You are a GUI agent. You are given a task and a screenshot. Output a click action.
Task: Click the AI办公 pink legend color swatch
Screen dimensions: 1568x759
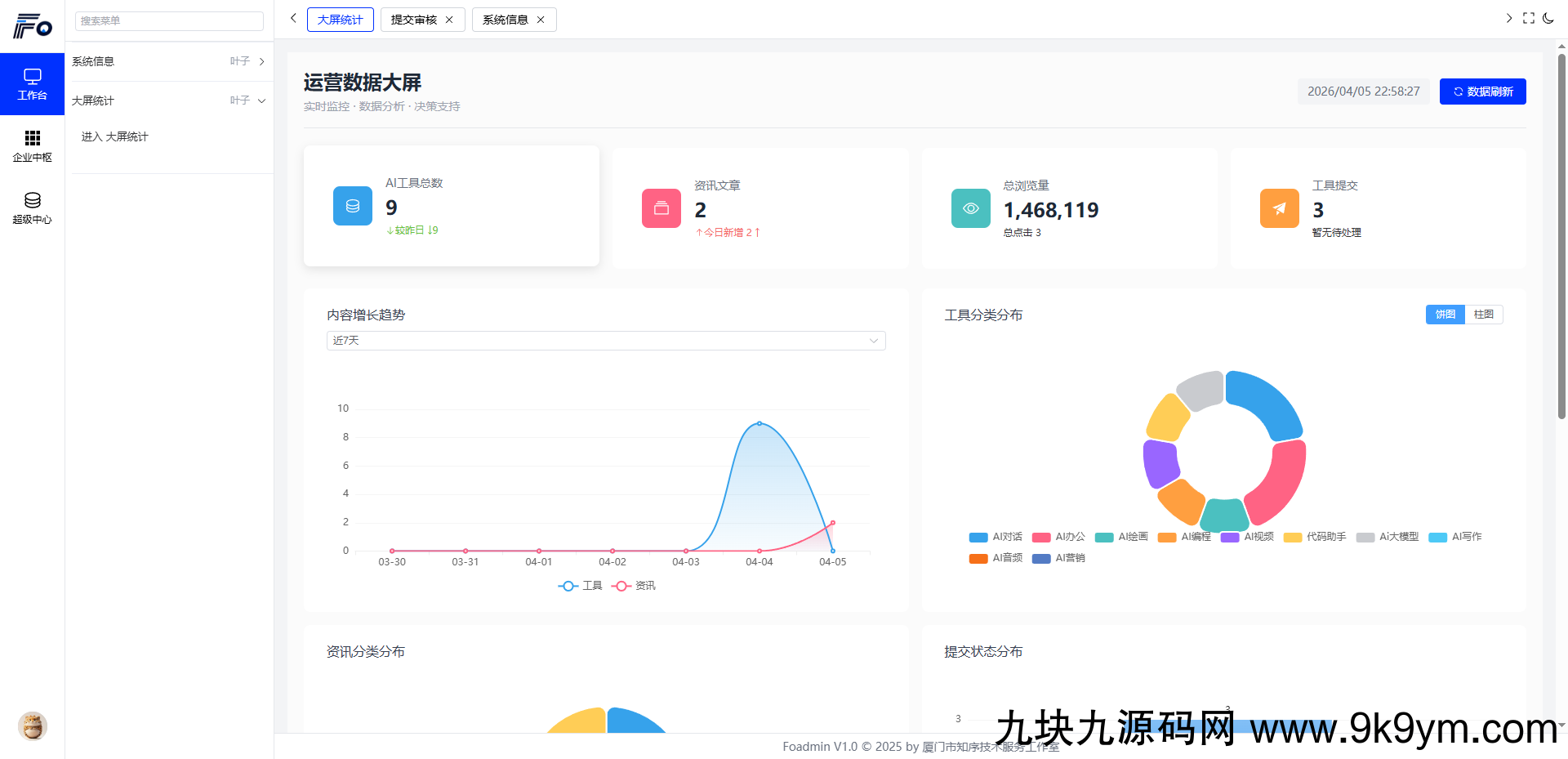coord(1040,537)
